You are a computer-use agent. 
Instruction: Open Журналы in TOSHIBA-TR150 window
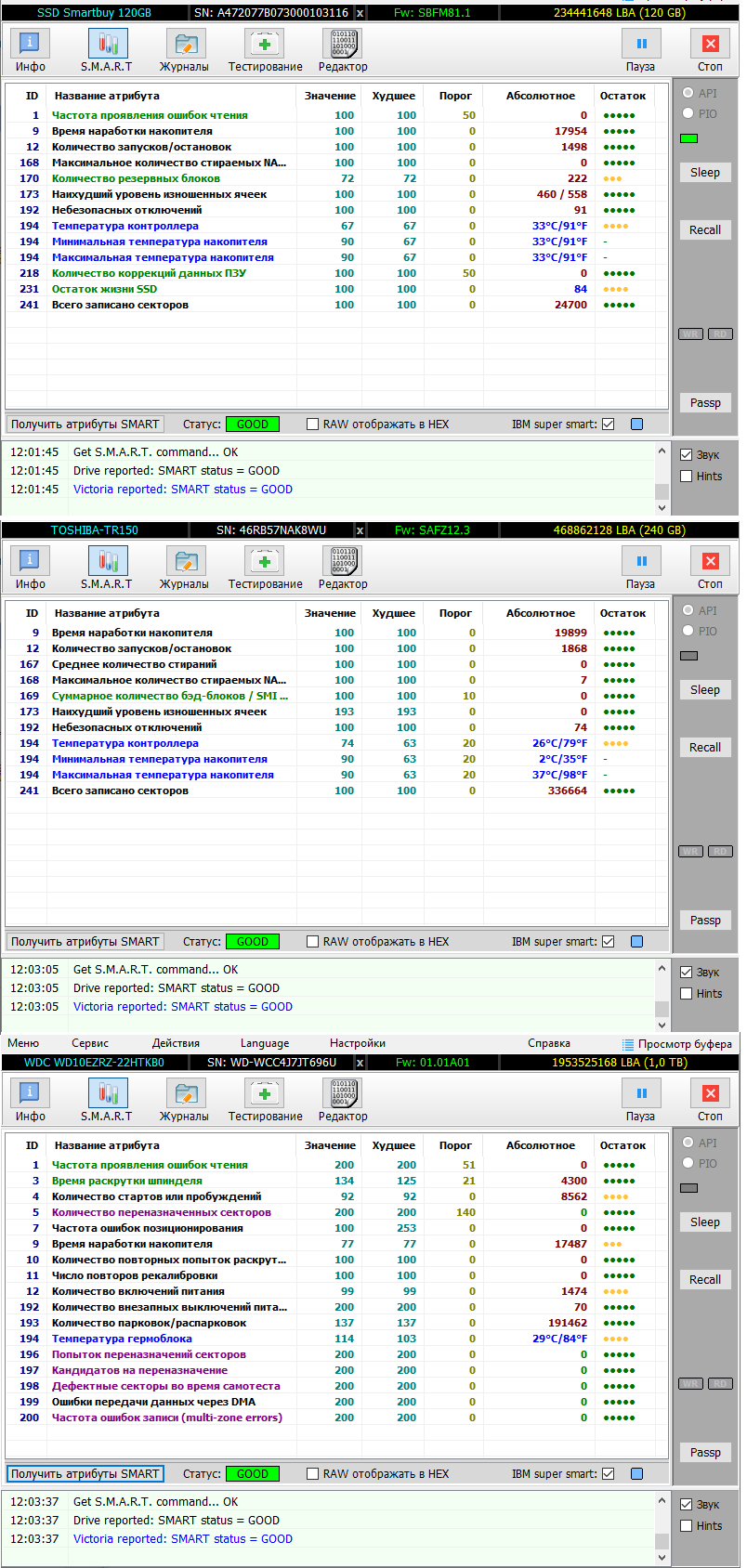point(184,568)
